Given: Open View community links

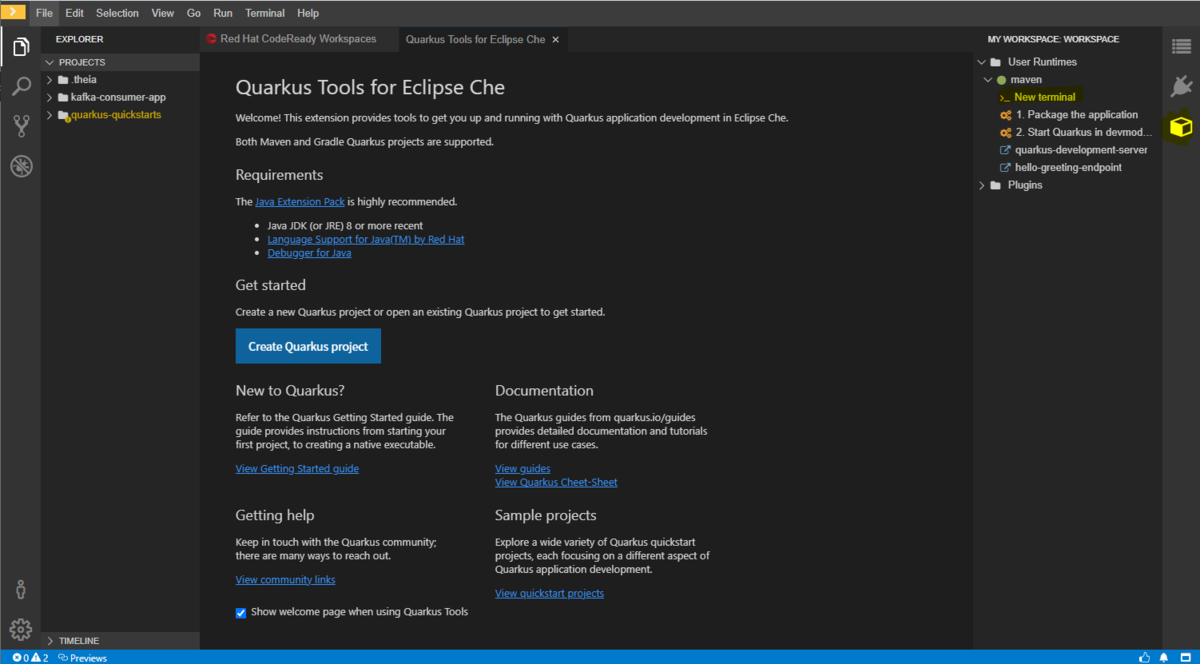Looking at the screenshot, I should pyautogui.click(x=285, y=580).
